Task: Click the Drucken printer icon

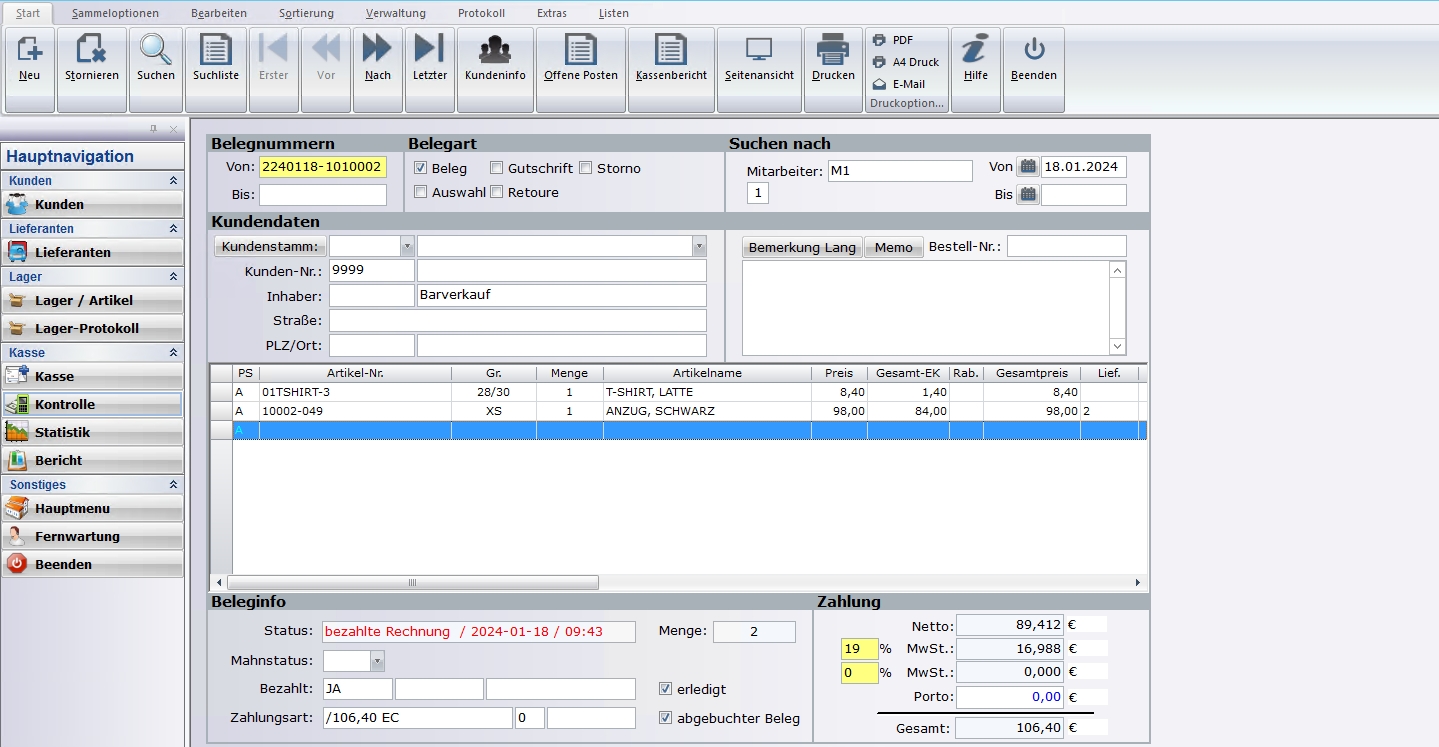Action: click(x=833, y=58)
